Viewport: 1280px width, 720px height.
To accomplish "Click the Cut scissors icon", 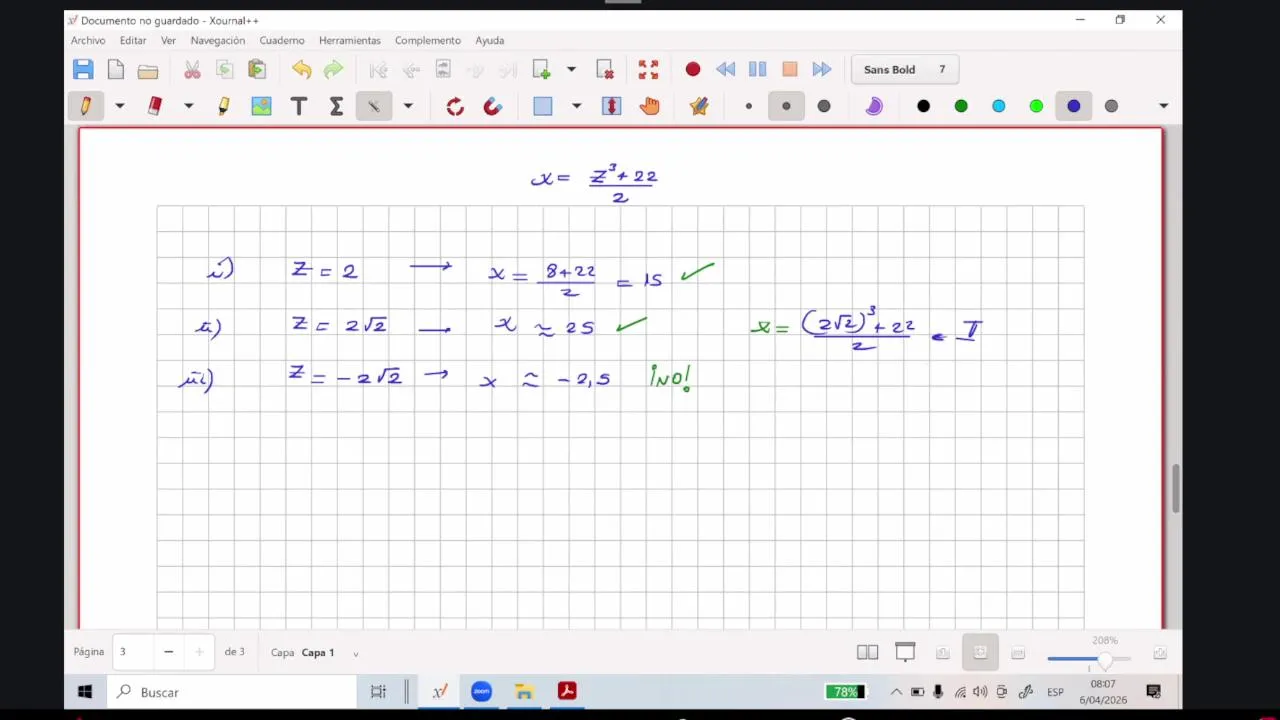I will (192, 69).
